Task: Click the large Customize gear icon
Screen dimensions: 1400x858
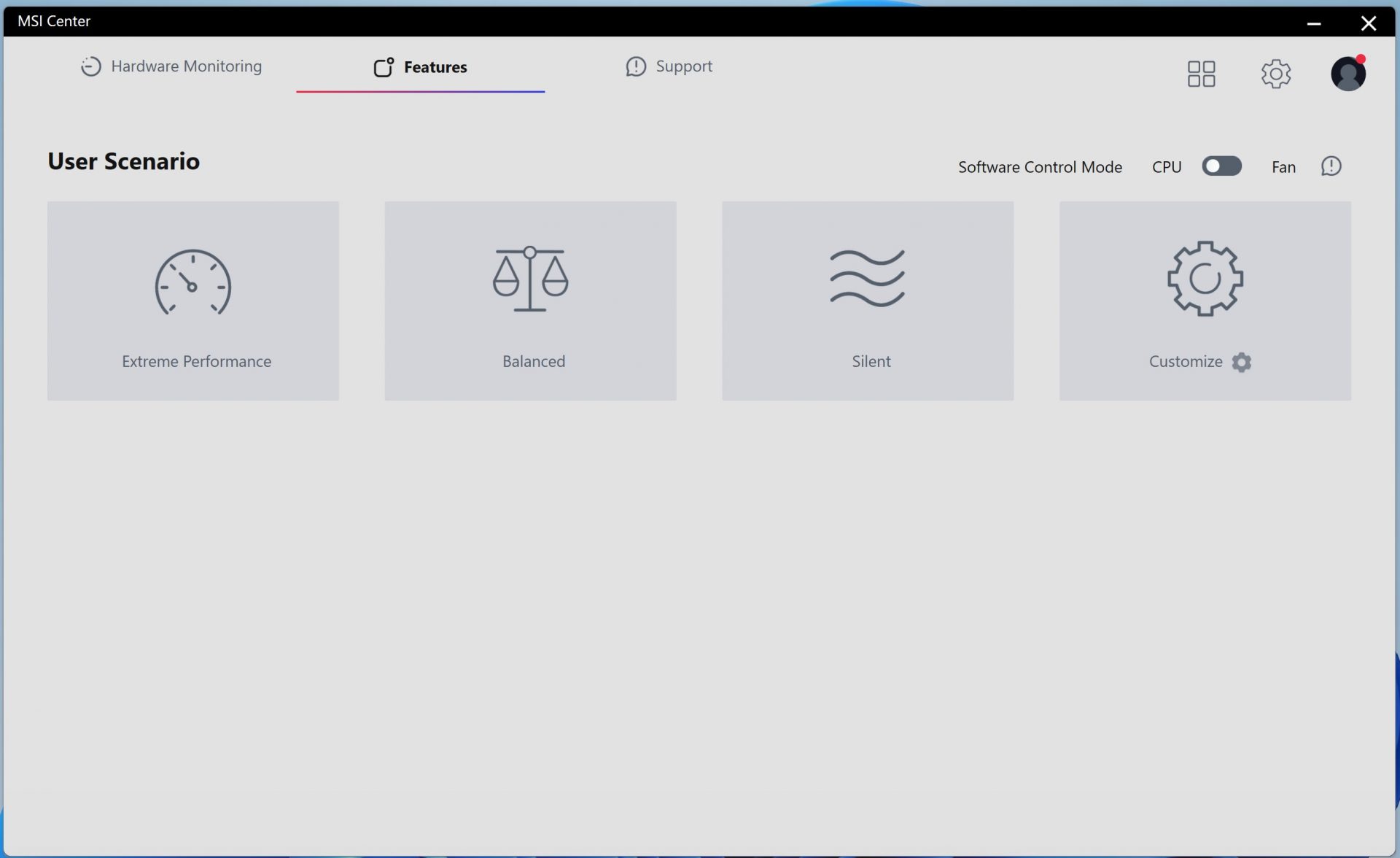Action: 1205,278
